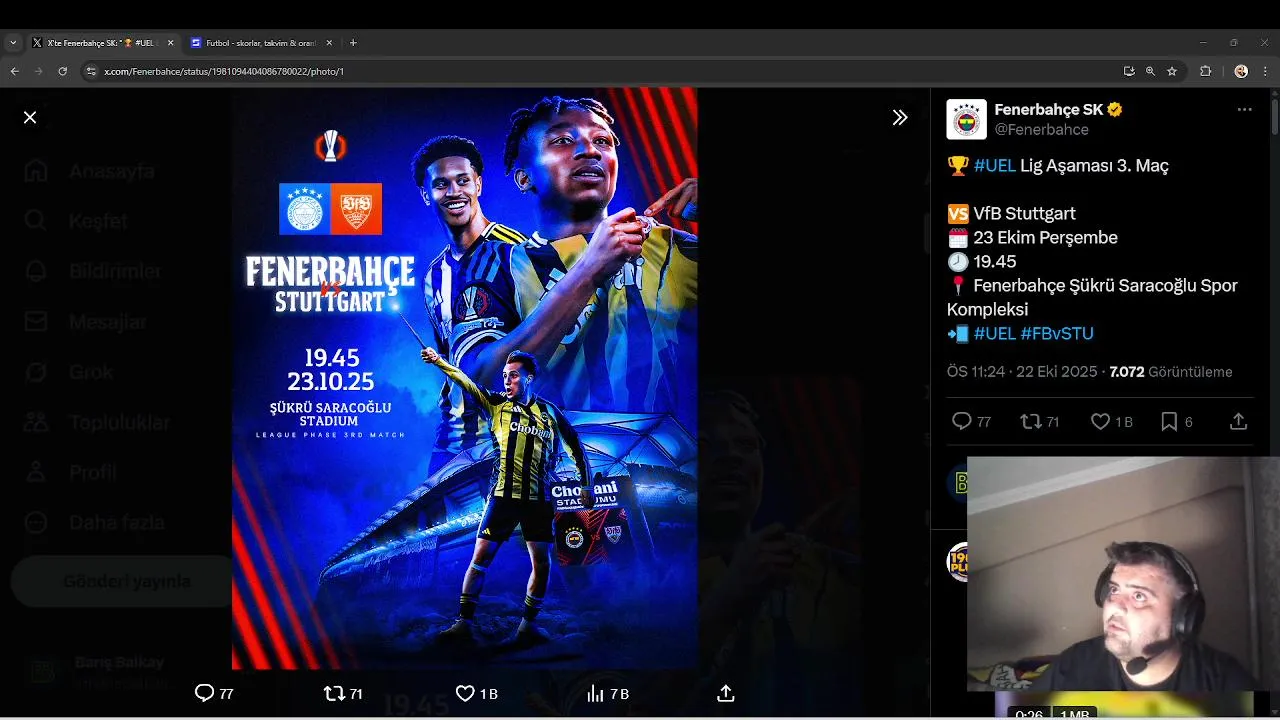Click the "Fenerbahçe Şükrü Saracoğlu Spor" venue text
The width and height of the screenshot is (1280, 720).
[1105, 286]
